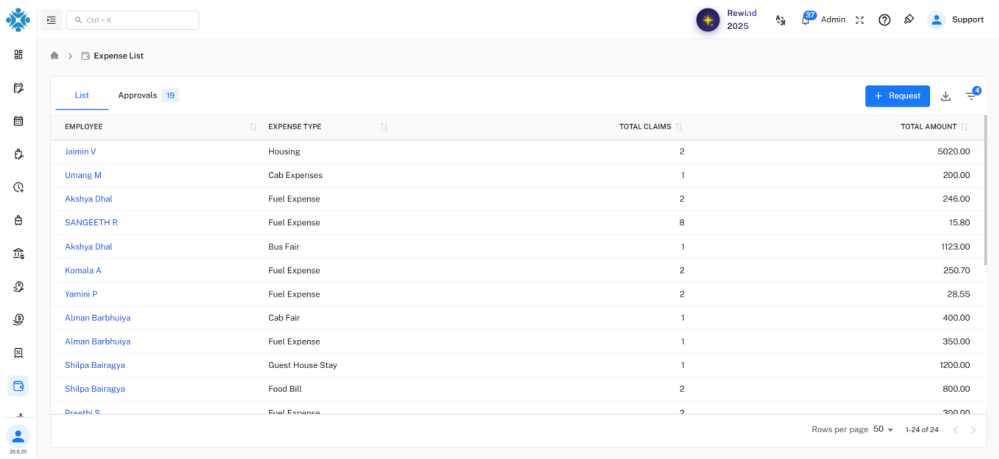Open filters icon with badge 4

pyautogui.click(x=972, y=95)
